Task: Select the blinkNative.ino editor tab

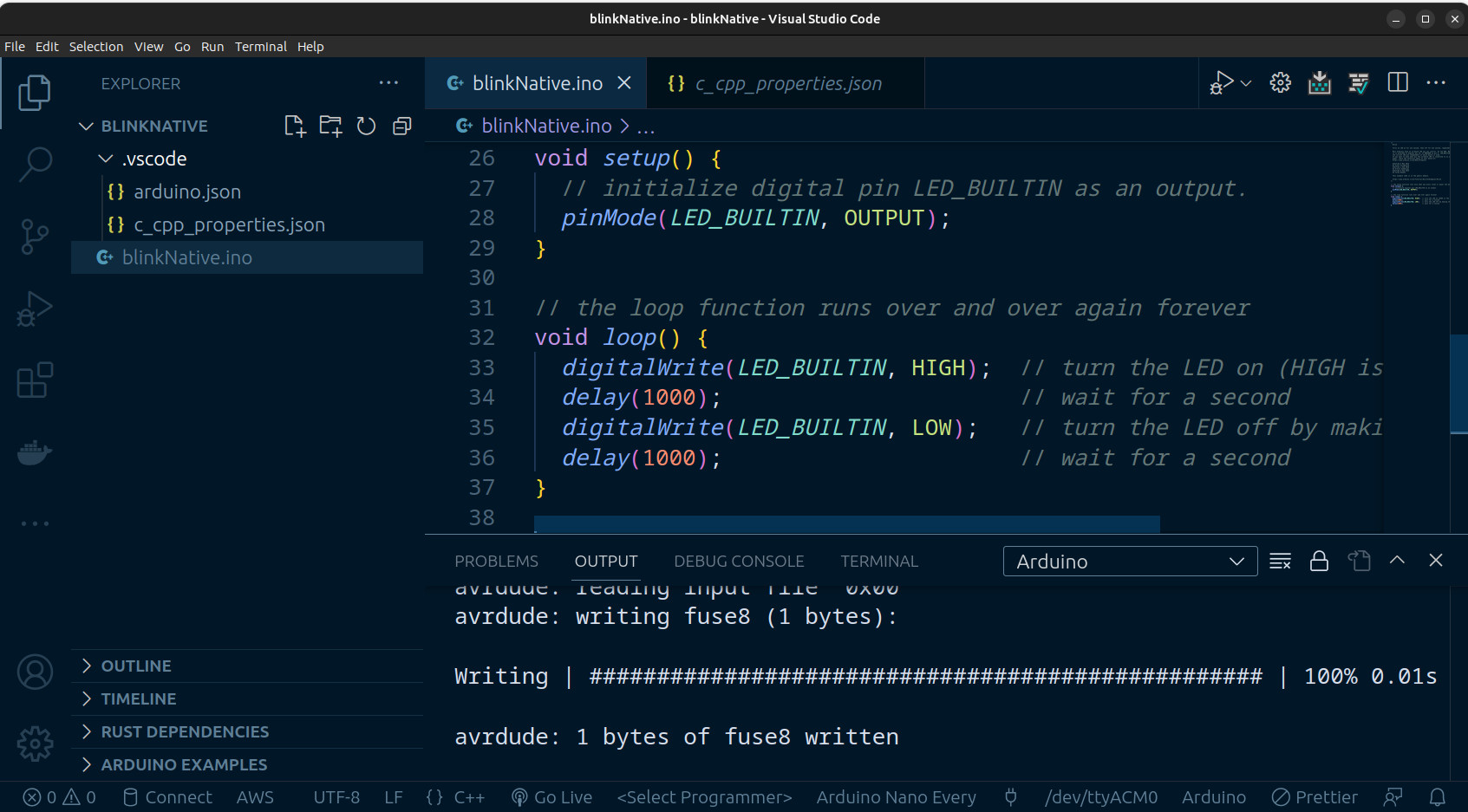Action: (536, 83)
